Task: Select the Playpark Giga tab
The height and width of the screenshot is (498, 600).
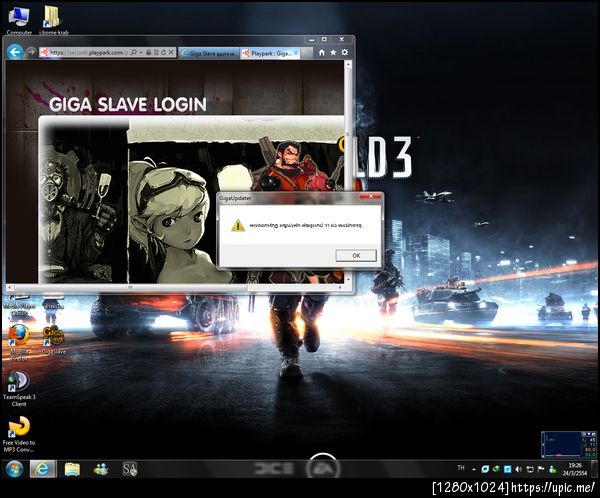Action: pos(270,54)
